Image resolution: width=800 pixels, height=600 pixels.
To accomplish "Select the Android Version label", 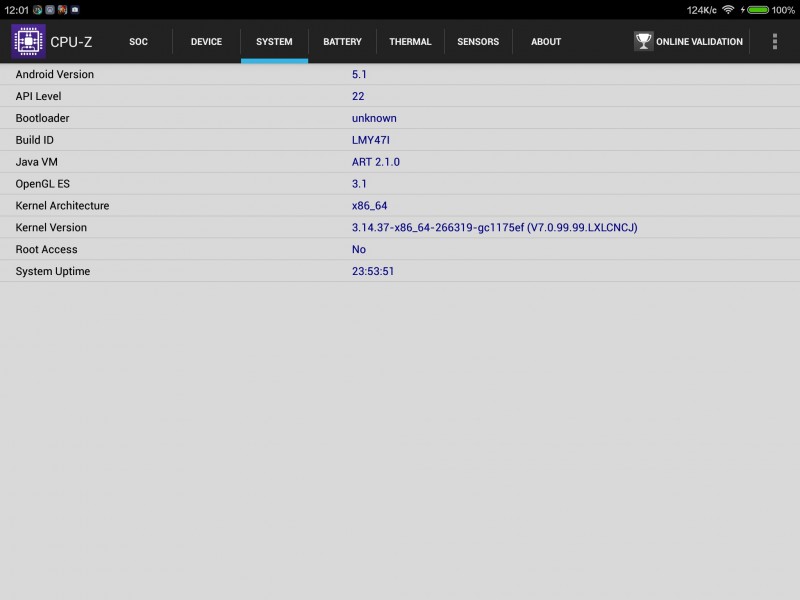I will coord(55,74).
